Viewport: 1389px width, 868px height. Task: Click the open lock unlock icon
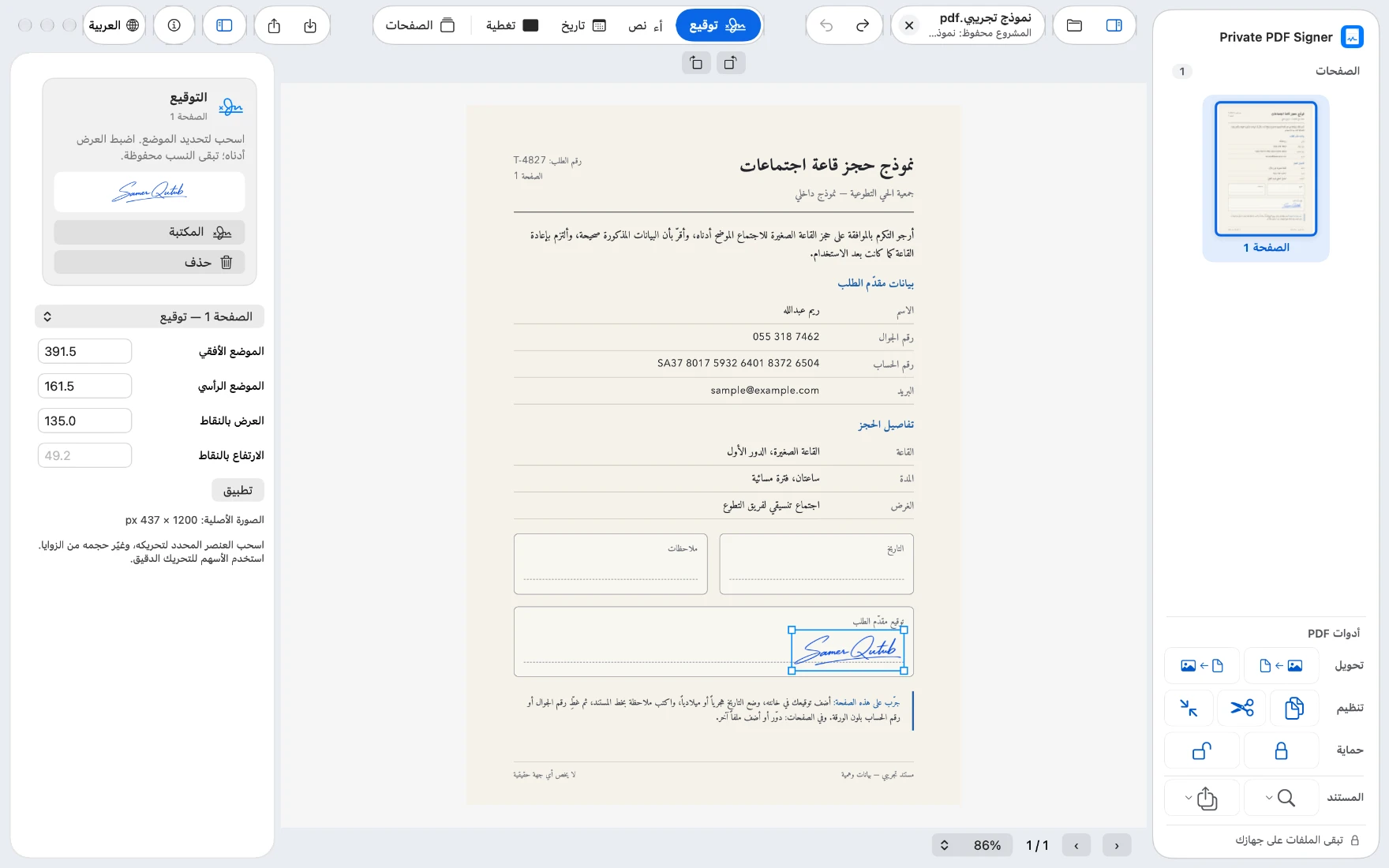(x=1202, y=750)
